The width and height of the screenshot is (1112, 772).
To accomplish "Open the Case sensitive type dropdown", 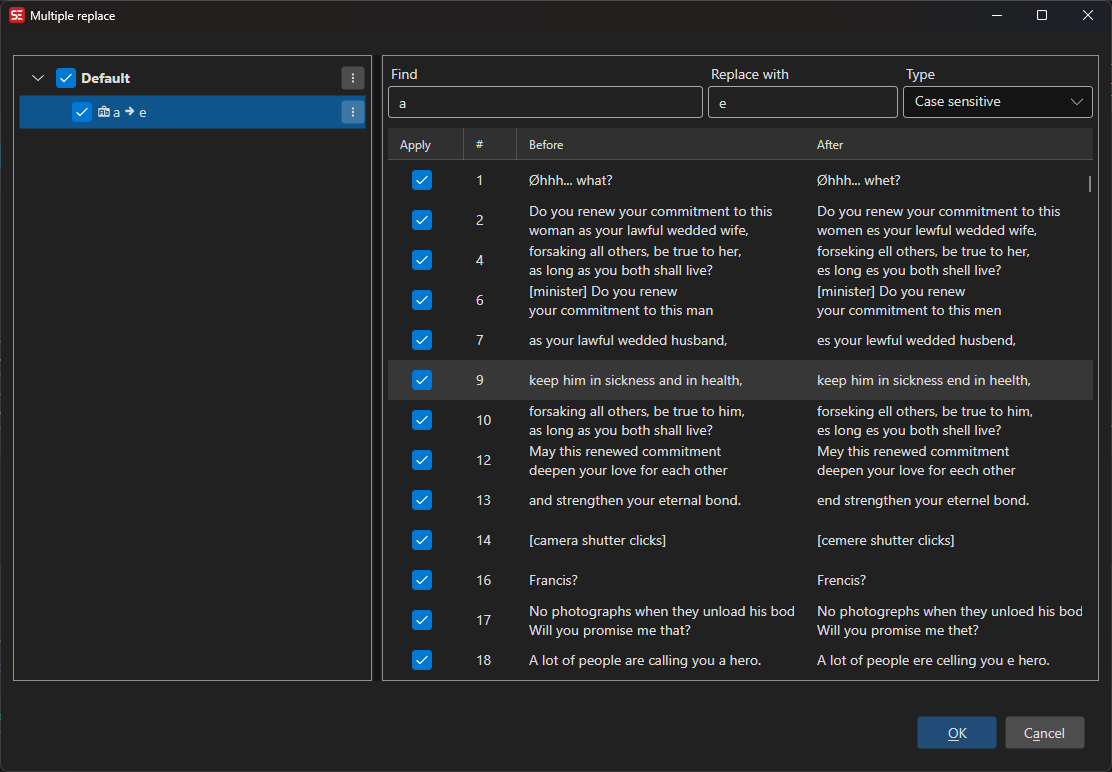I will [x=997, y=102].
